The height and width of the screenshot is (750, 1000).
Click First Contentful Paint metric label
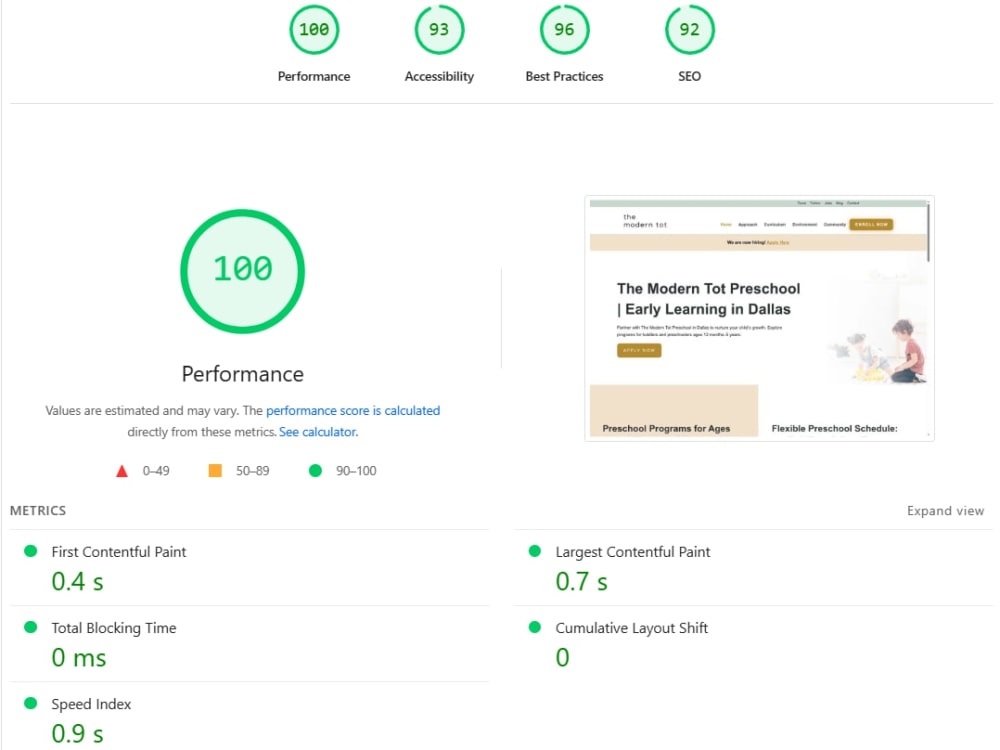pyautogui.click(x=119, y=552)
